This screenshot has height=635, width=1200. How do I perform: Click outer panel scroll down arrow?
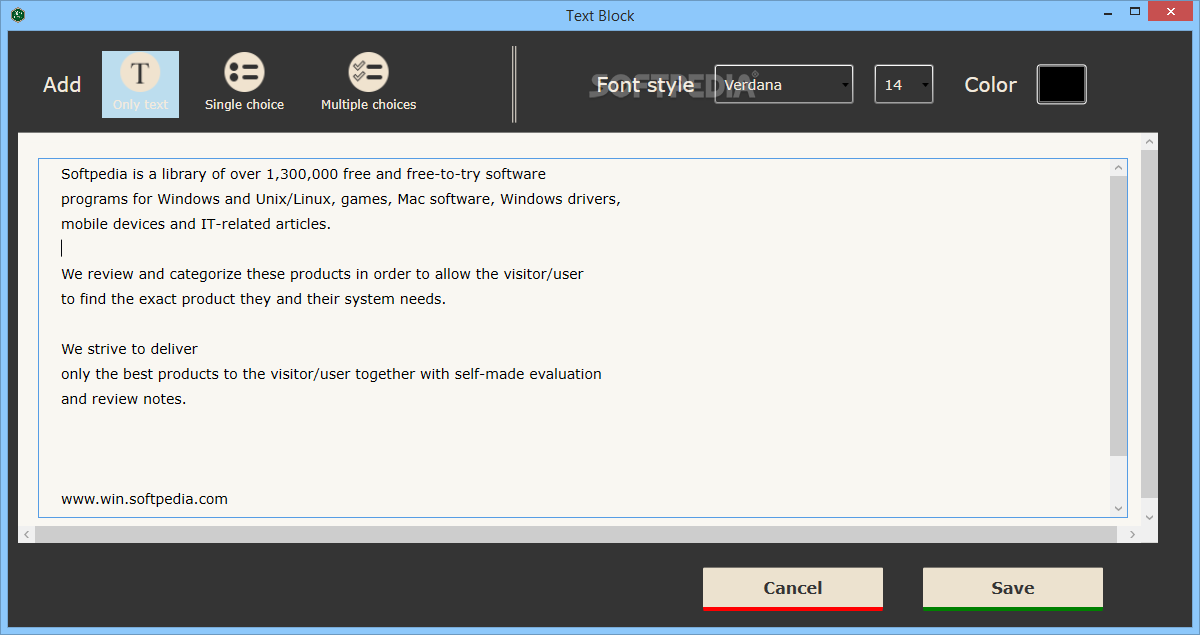pos(1149,517)
